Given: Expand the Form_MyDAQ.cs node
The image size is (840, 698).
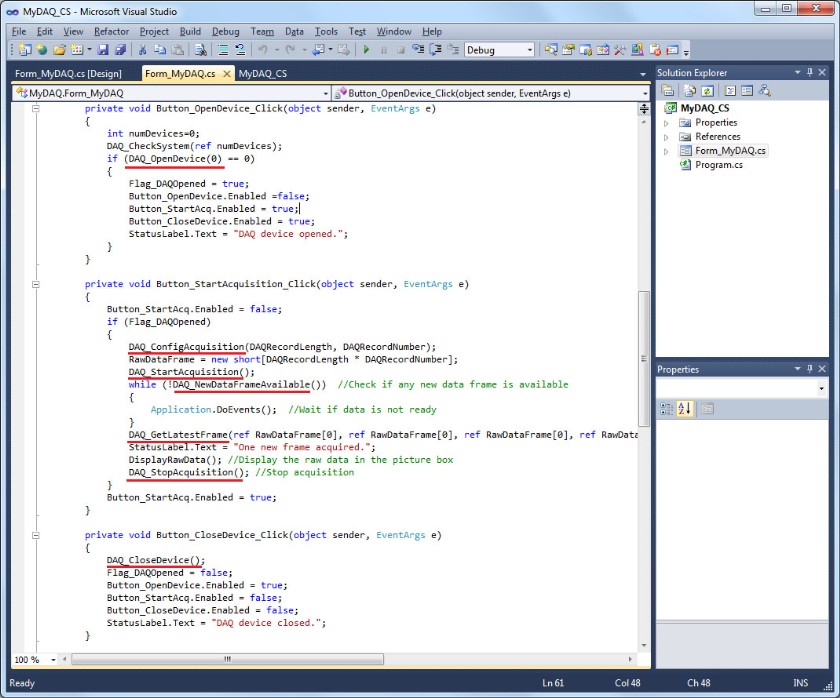Looking at the screenshot, I should click(666, 152).
